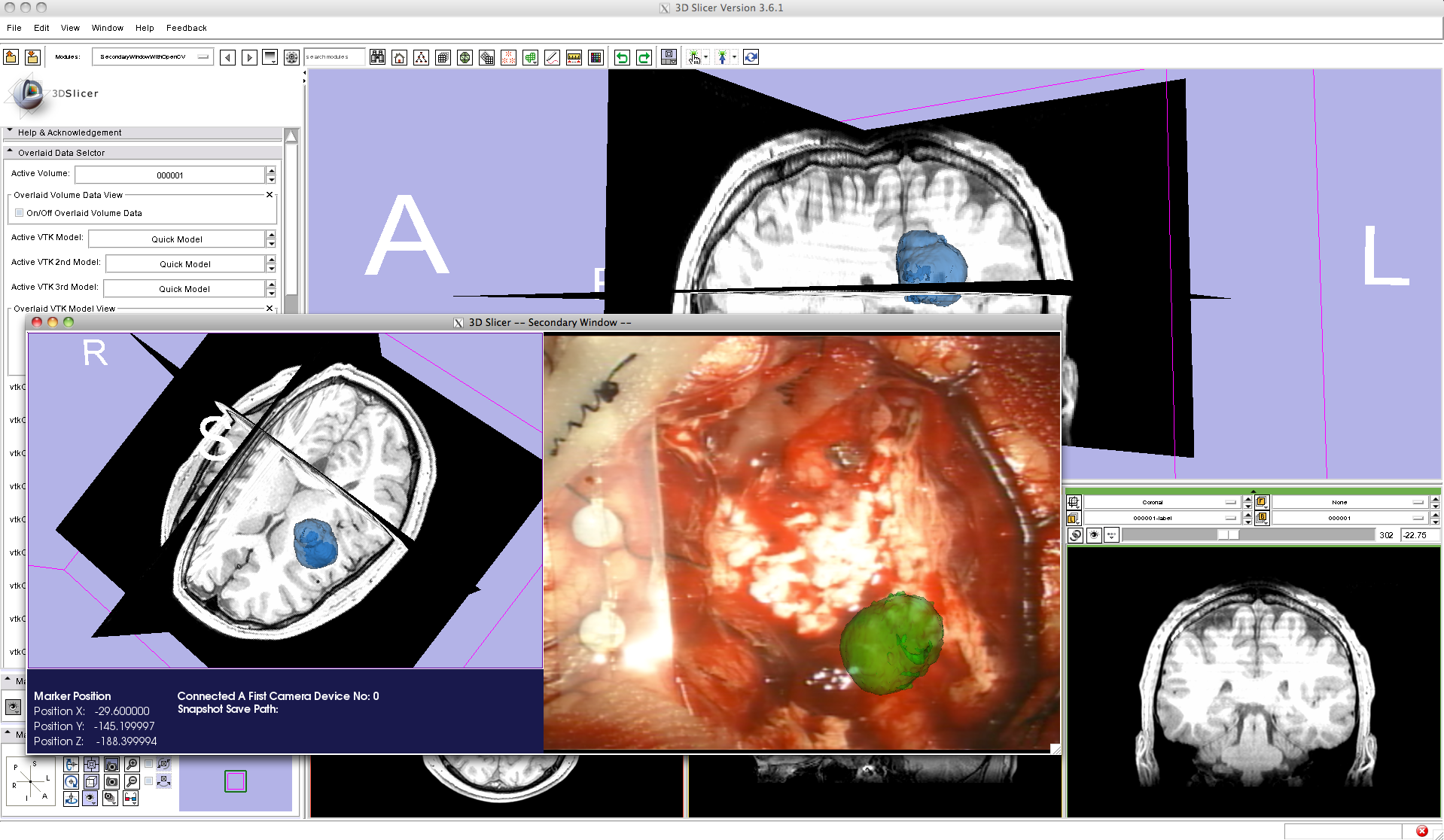Open the View menu
This screenshot has width=1444, height=840.
tap(70, 28)
